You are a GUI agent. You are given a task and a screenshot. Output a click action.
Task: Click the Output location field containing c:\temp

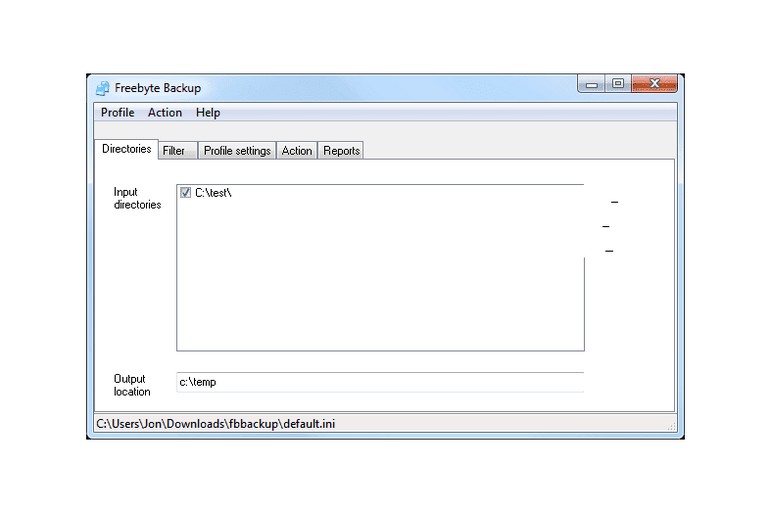[380, 382]
